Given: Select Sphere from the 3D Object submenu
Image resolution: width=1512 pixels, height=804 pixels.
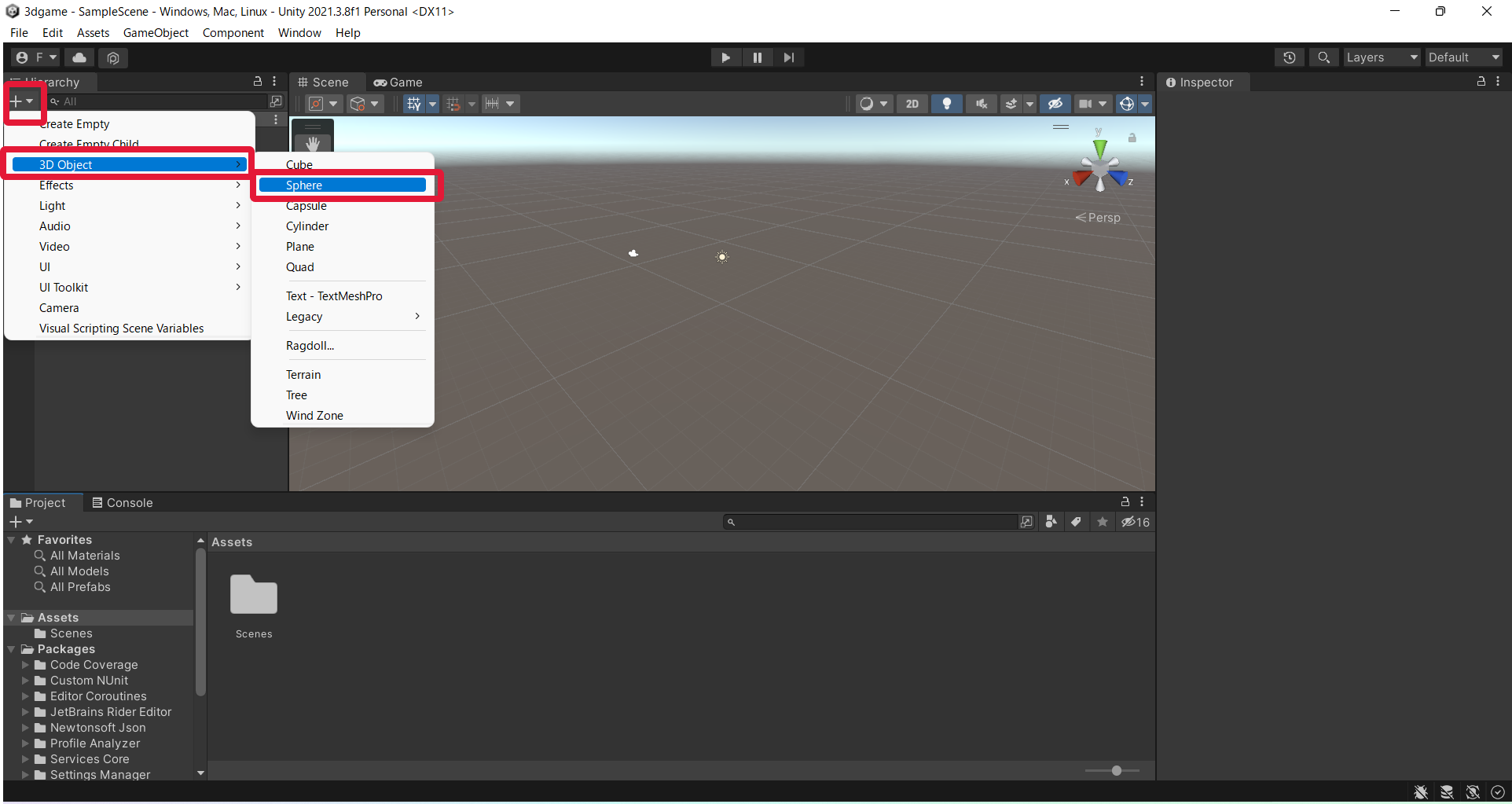Looking at the screenshot, I should (x=343, y=185).
